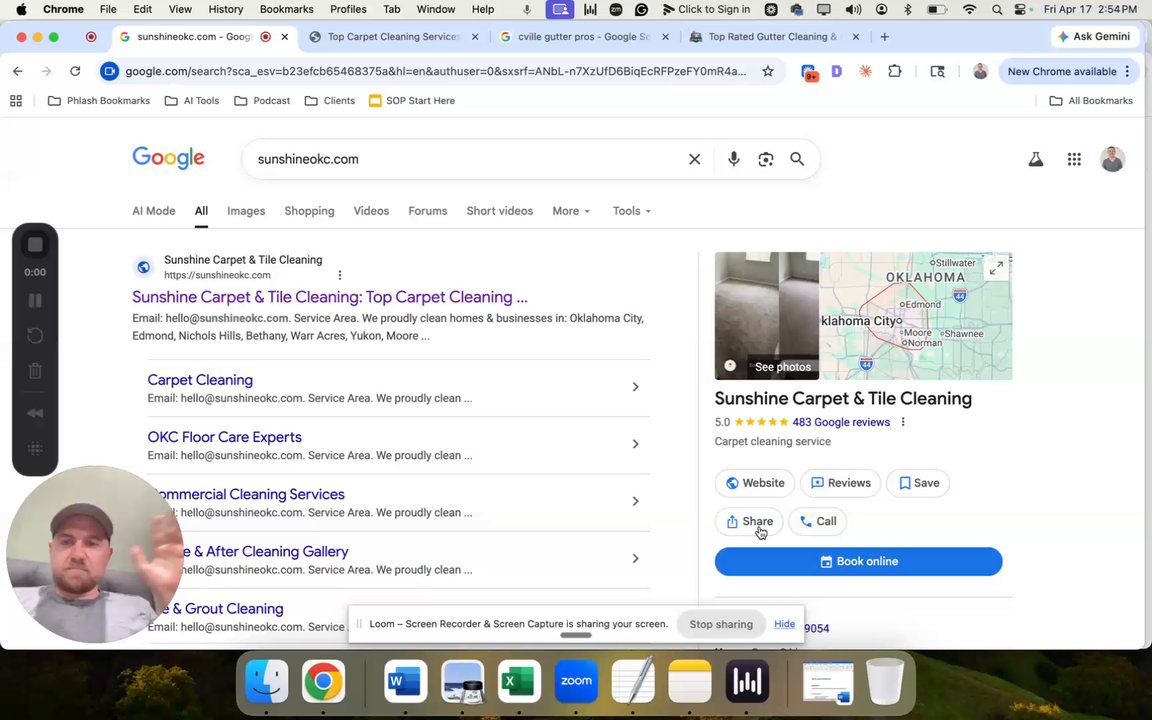Open Microsoft Excel from the Dock
Image resolution: width=1152 pixels, height=720 pixels.
(x=519, y=681)
